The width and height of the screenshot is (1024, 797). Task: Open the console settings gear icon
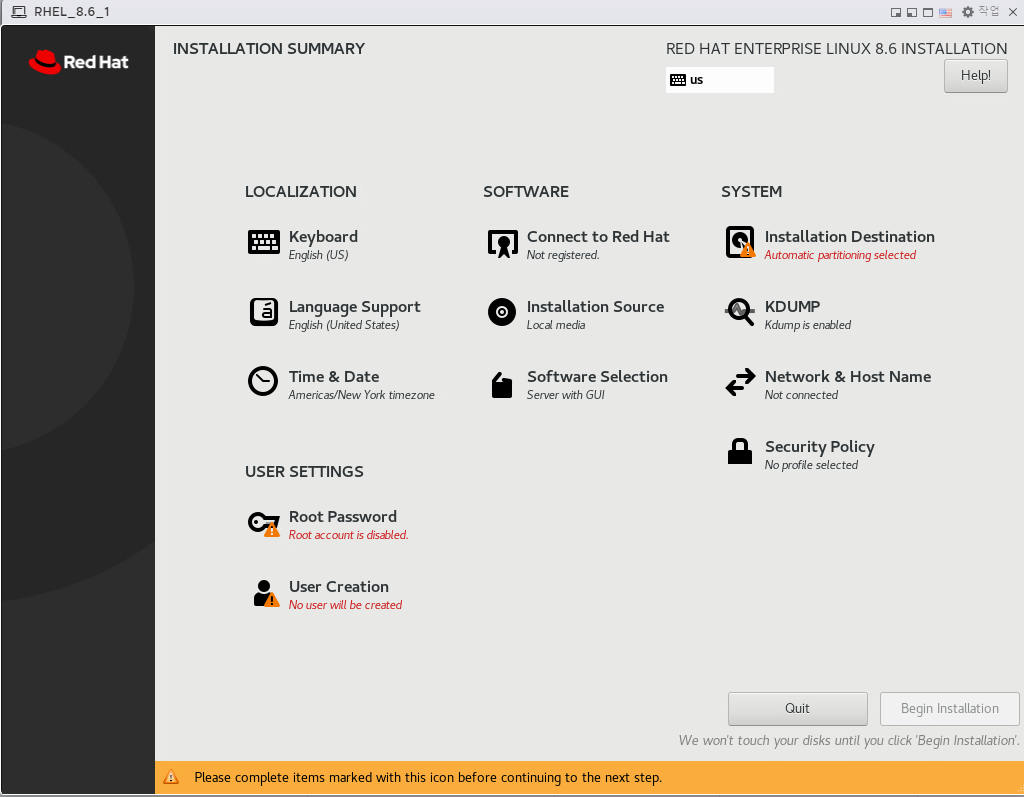968,12
